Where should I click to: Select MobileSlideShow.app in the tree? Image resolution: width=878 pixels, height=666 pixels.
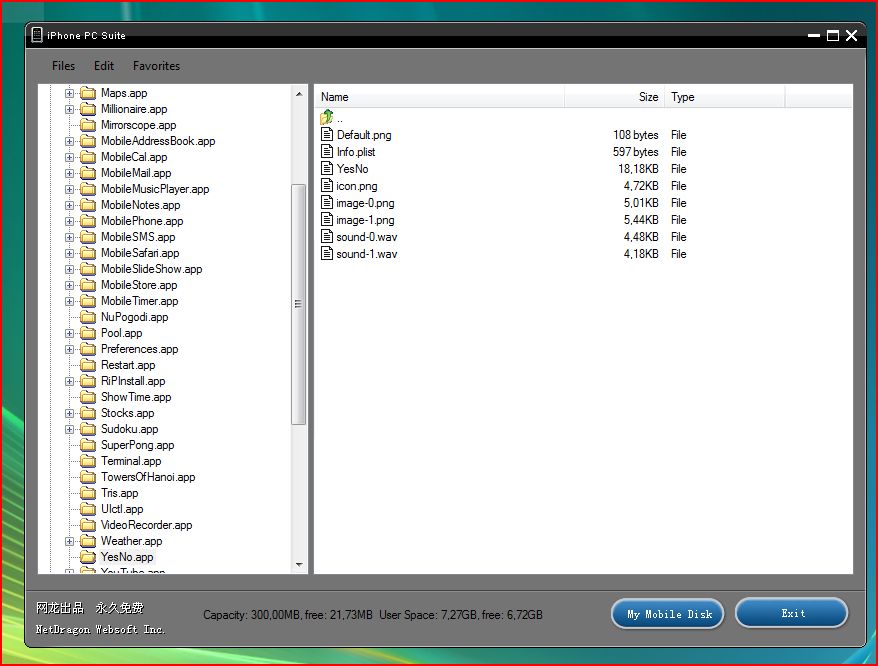tap(152, 269)
